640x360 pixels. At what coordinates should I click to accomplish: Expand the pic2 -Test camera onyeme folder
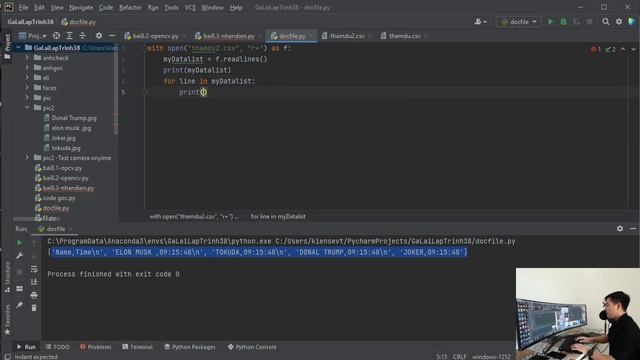click(x=27, y=158)
